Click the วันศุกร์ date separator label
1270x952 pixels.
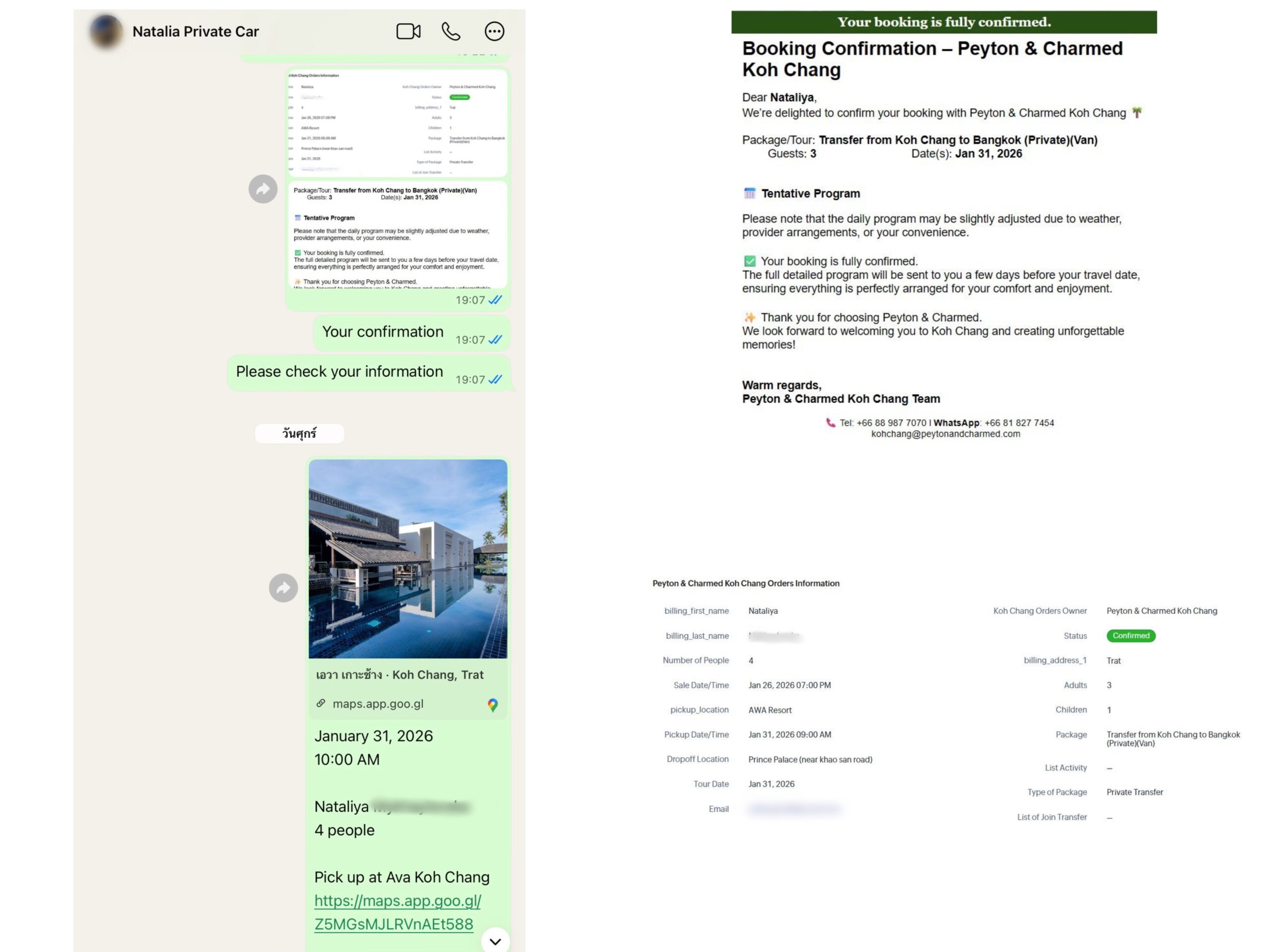(299, 433)
